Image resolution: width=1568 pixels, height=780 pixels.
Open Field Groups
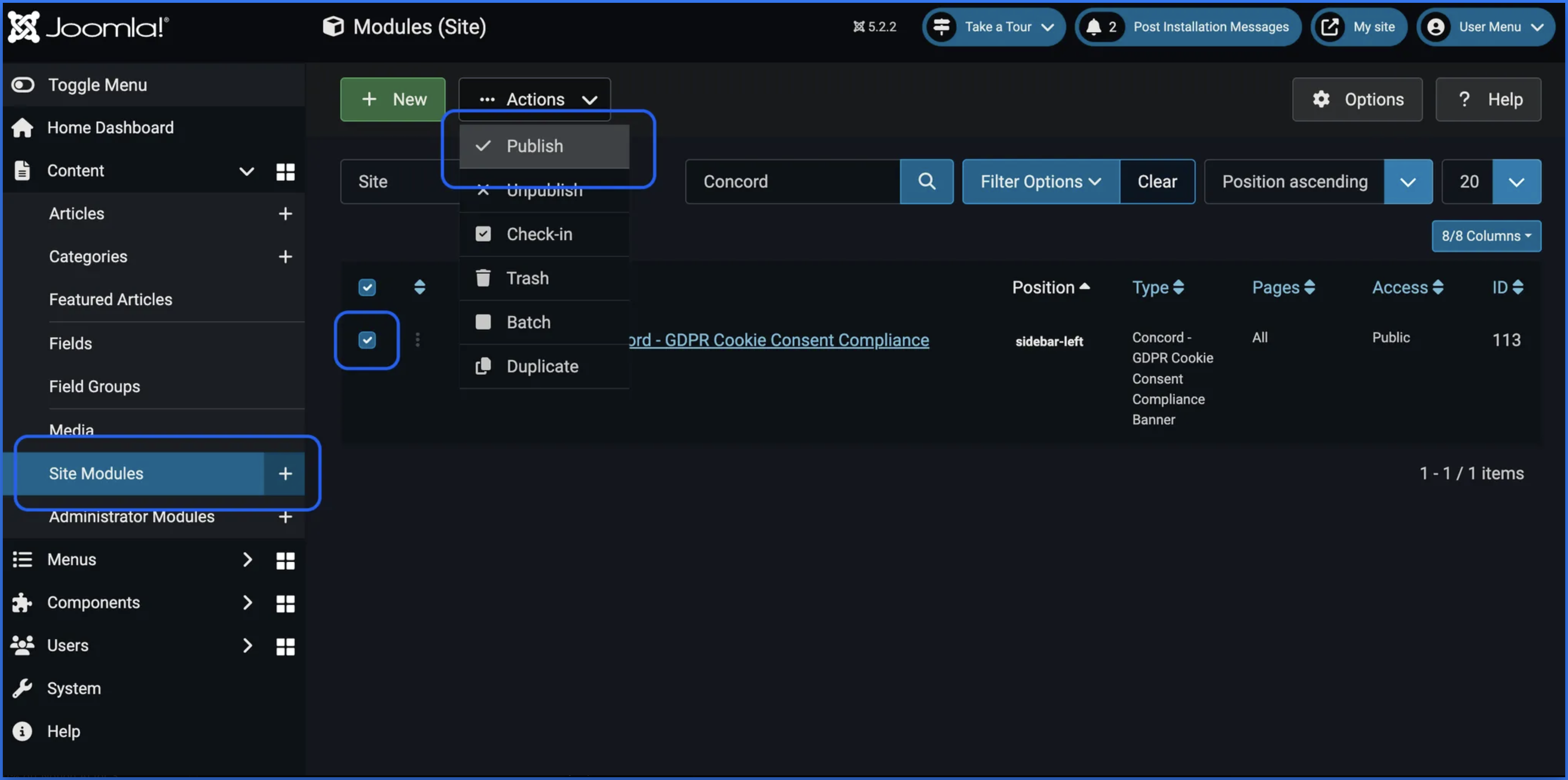(x=94, y=386)
